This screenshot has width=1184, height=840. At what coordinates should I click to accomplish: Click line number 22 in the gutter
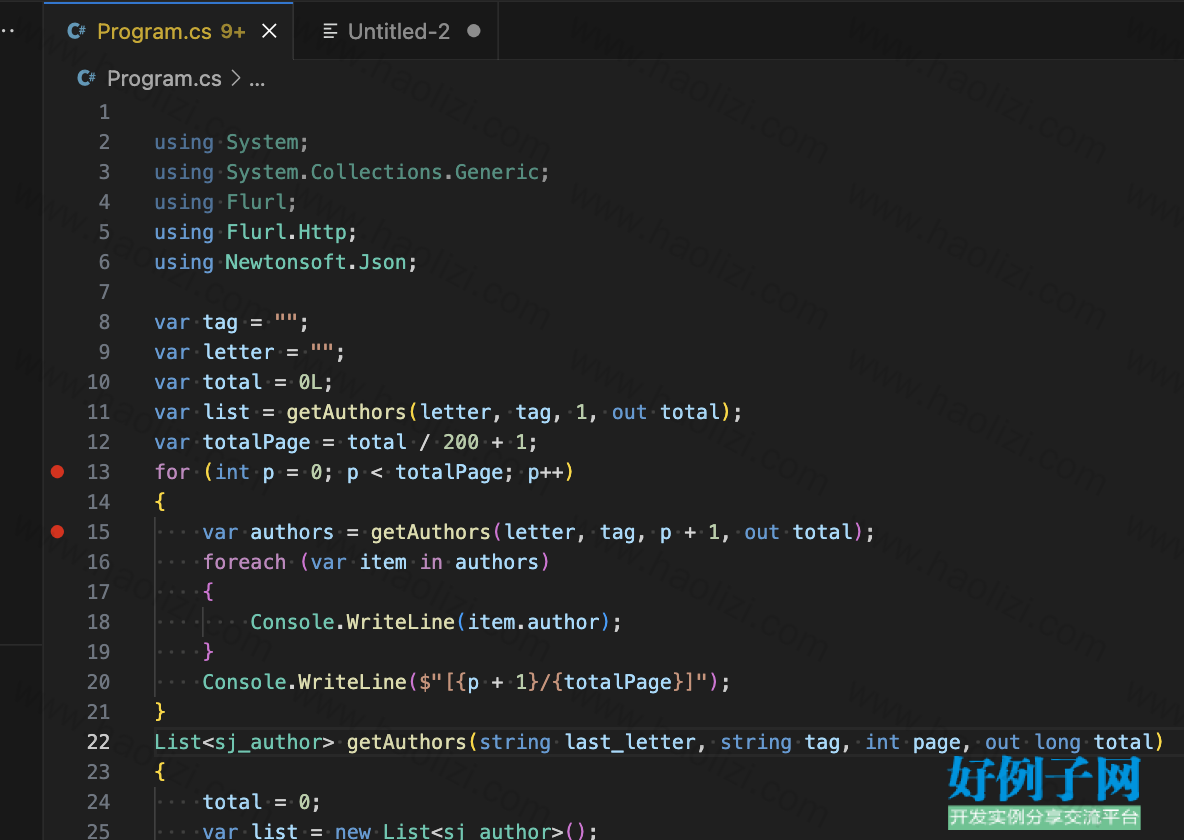98,742
